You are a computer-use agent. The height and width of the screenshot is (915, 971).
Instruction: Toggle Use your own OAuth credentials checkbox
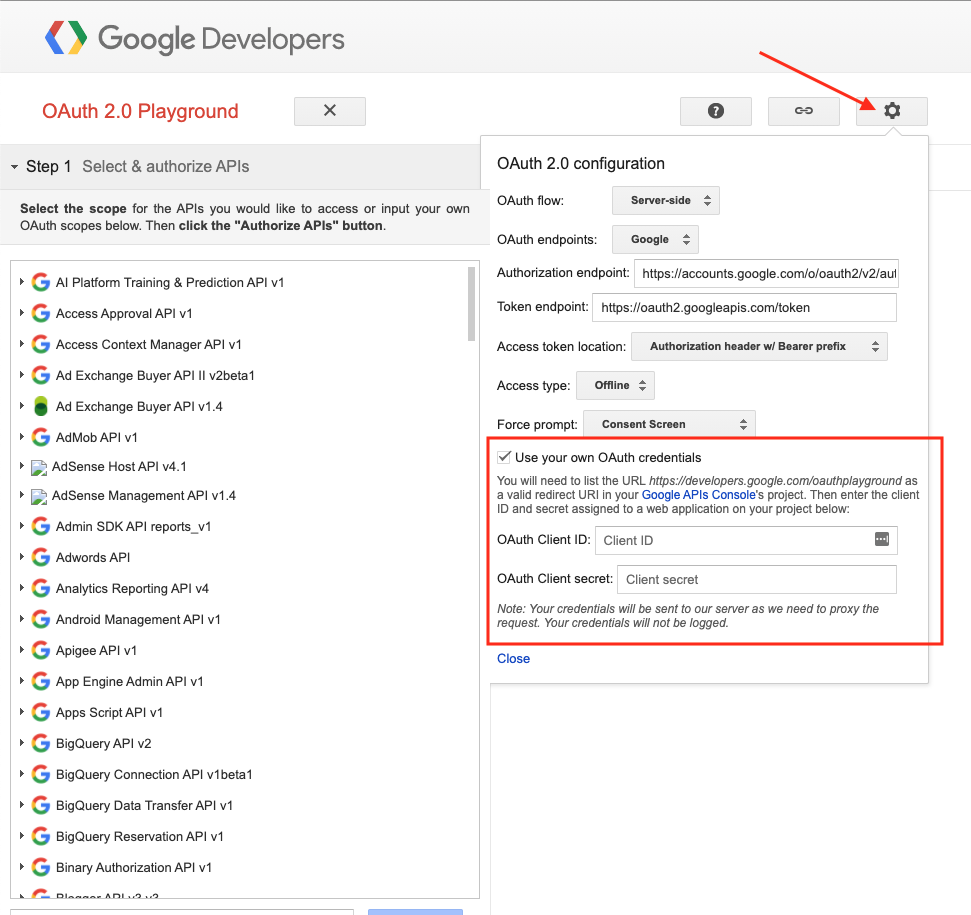504,457
